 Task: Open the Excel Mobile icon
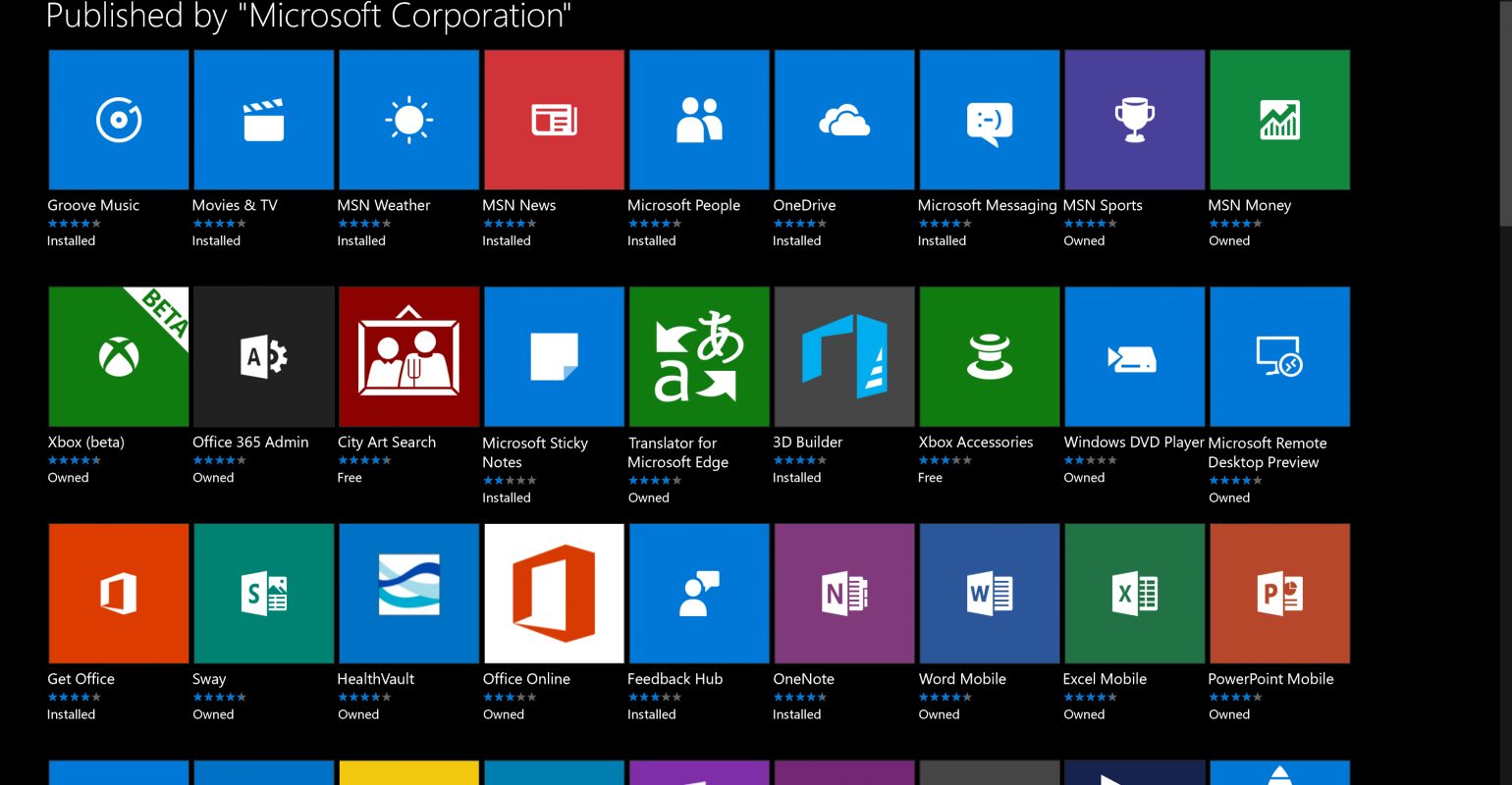[x=1134, y=593]
